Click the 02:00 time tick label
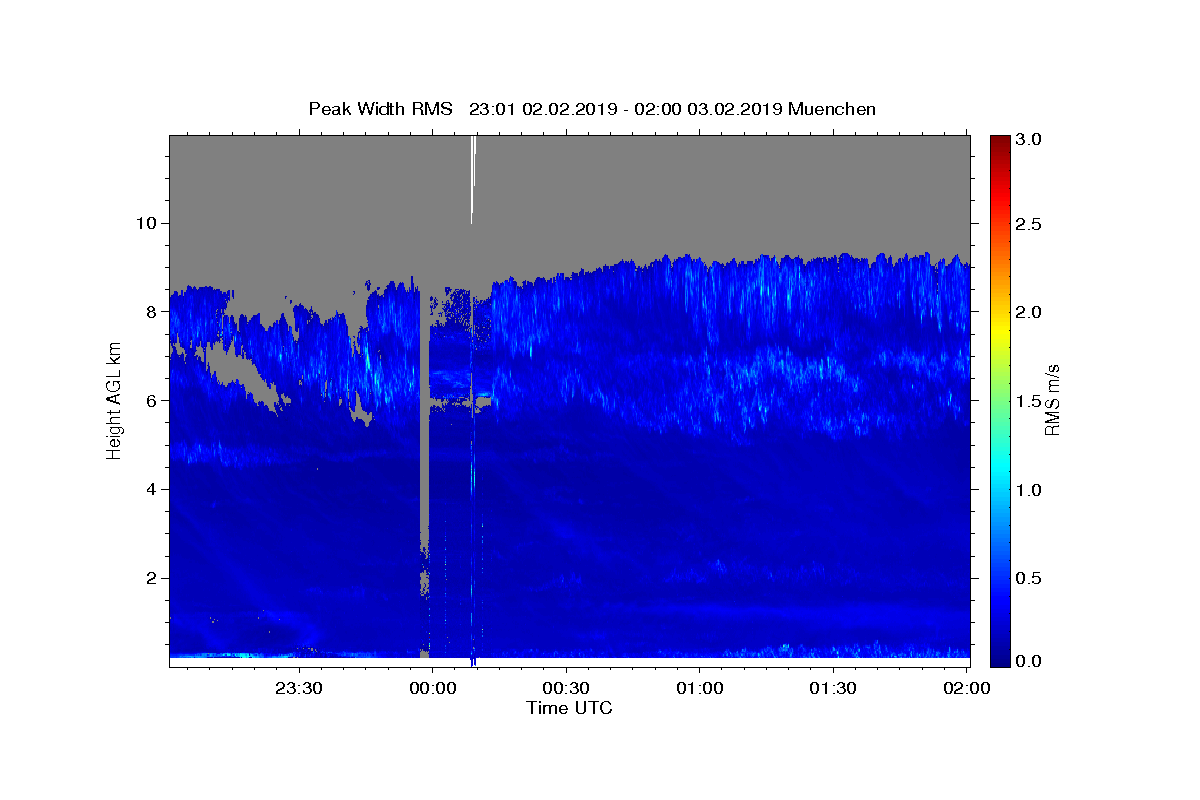This screenshot has width=1200, height=800. pyautogui.click(x=966, y=688)
